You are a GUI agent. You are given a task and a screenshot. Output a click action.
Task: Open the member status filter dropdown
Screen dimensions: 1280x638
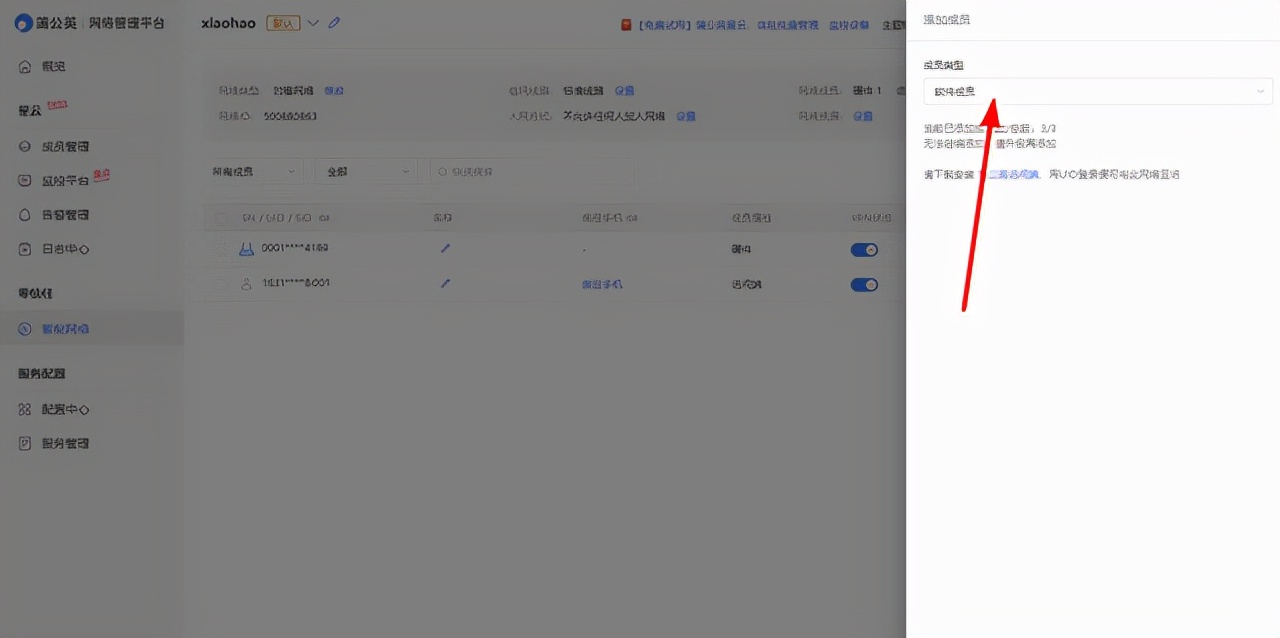(x=367, y=171)
